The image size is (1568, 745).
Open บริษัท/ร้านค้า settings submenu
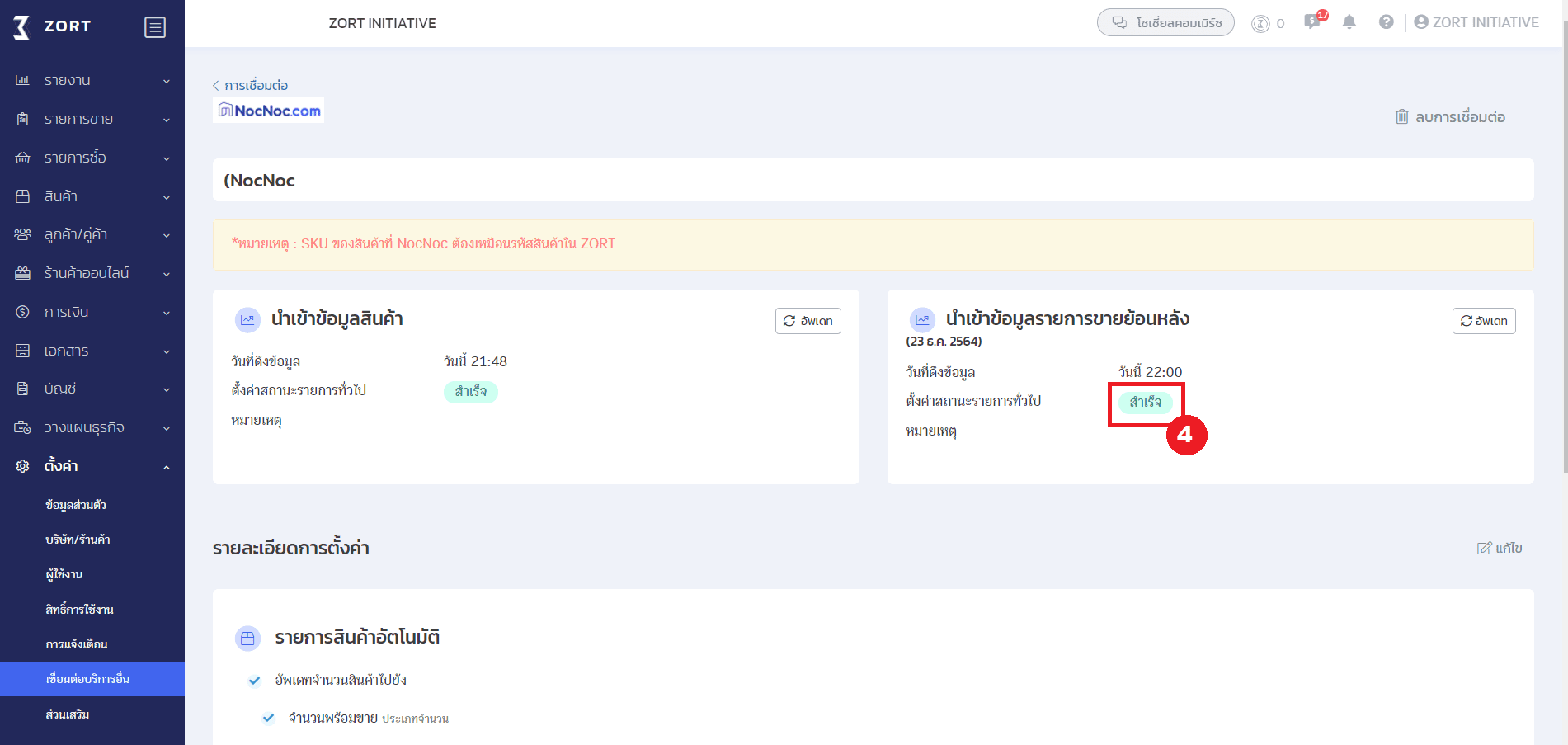coord(78,540)
